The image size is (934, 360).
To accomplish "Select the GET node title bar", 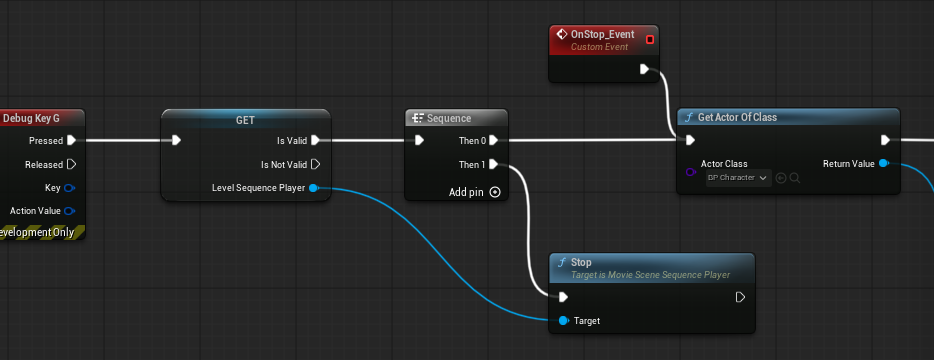I will coord(245,119).
